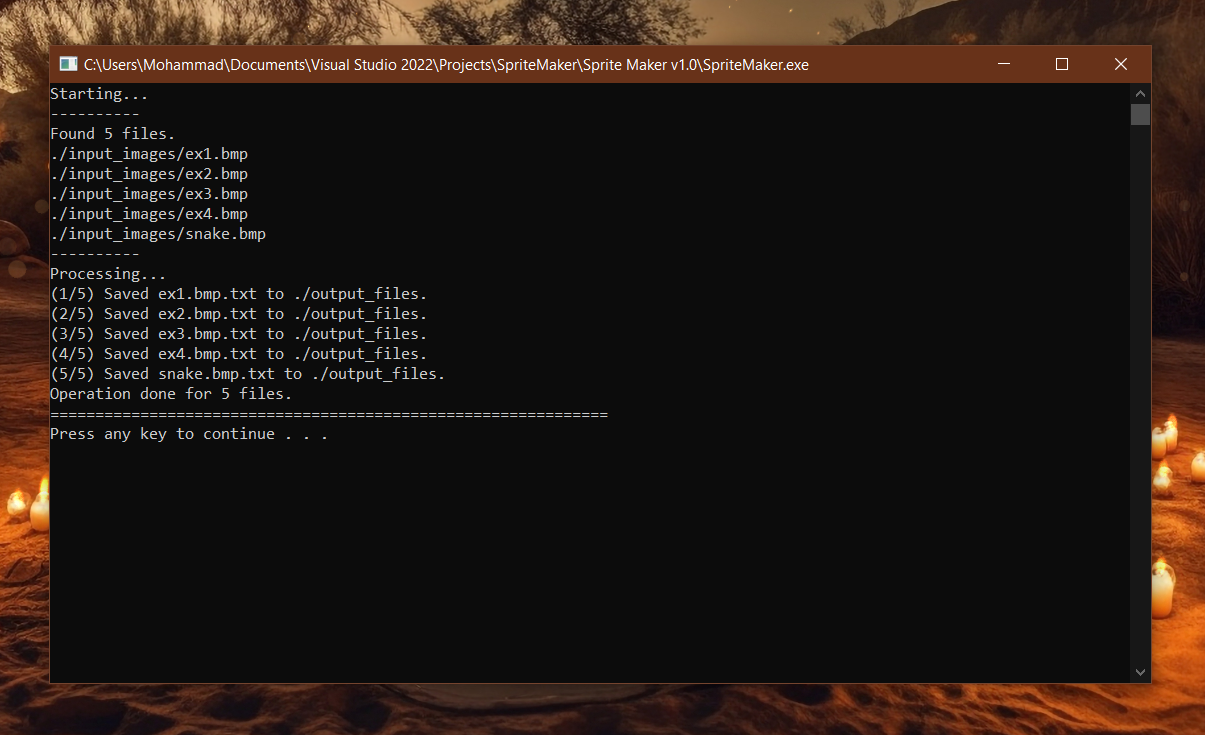Click the '(3/5) Saved ex3.bmp.txt' line
The width and height of the screenshot is (1205, 735).
tap(239, 334)
